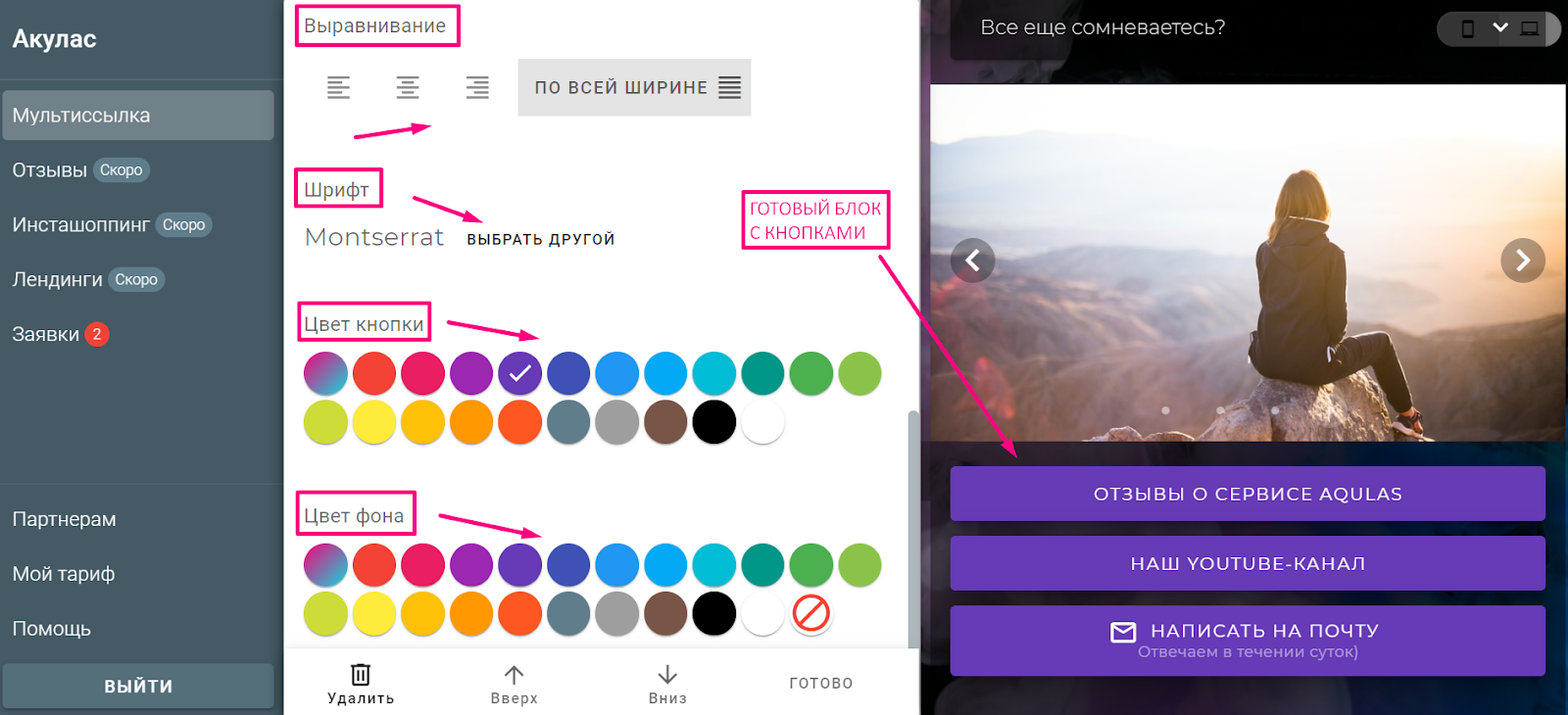Image resolution: width=1568 pixels, height=715 pixels.
Task: Pick black swatch under Цвет кнопки
Action: point(714,422)
